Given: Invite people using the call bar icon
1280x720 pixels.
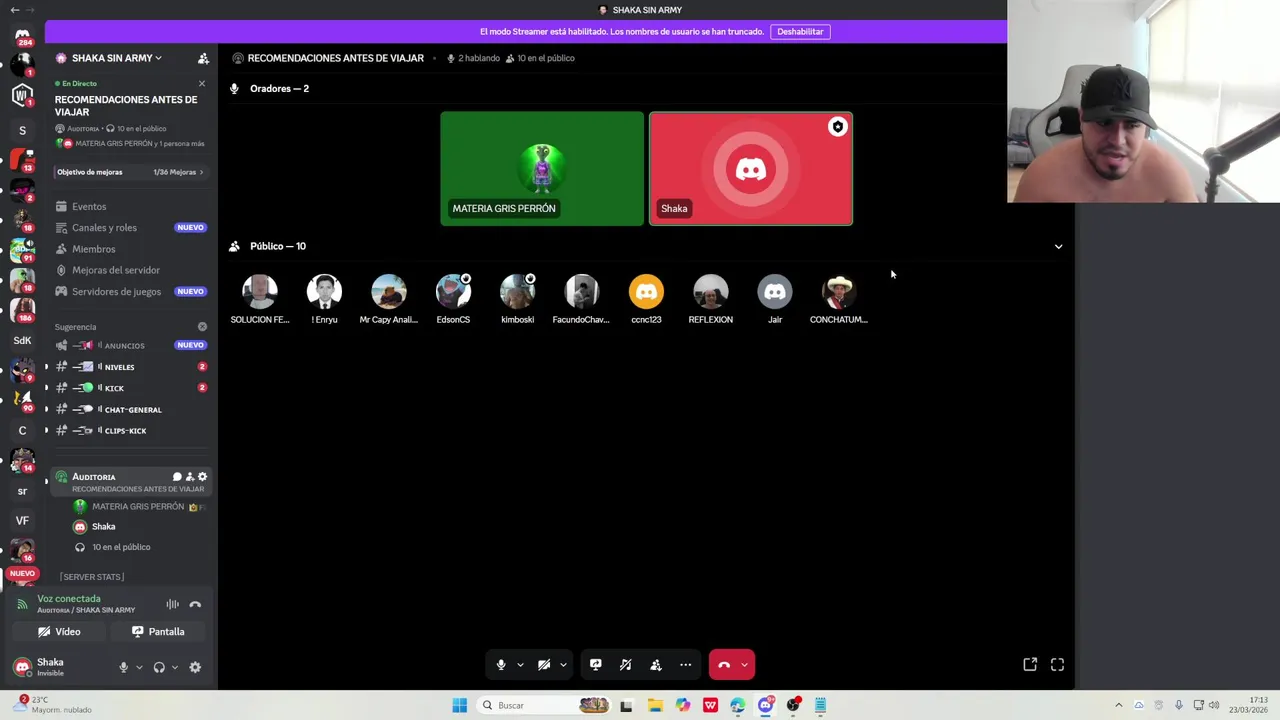Looking at the screenshot, I should 656,664.
